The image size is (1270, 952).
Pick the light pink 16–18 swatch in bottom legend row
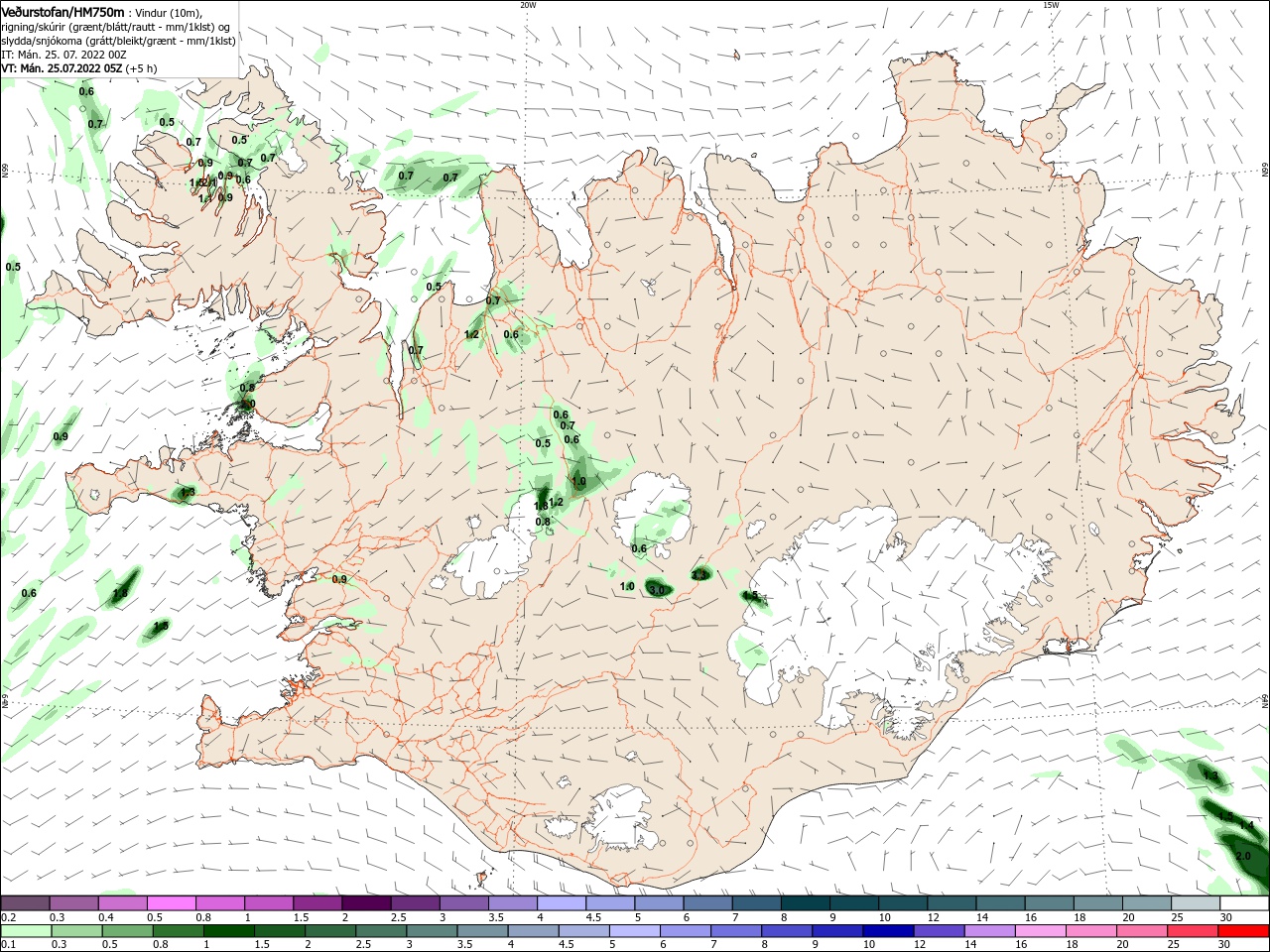[x=1041, y=931]
